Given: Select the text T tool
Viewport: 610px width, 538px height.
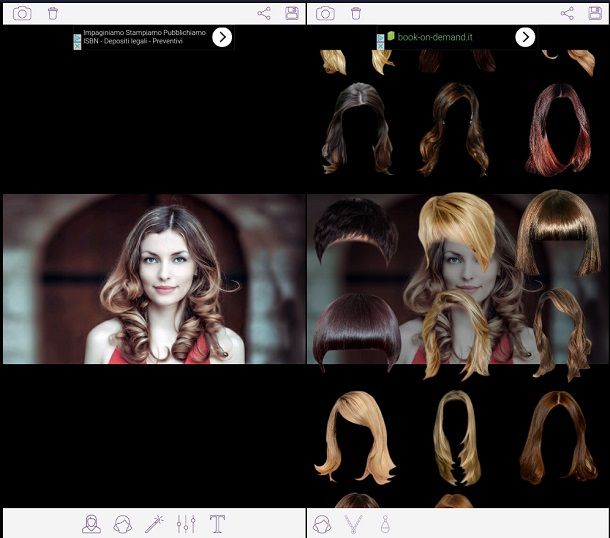Looking at the screenshot, I should click(x=217, y=524).
